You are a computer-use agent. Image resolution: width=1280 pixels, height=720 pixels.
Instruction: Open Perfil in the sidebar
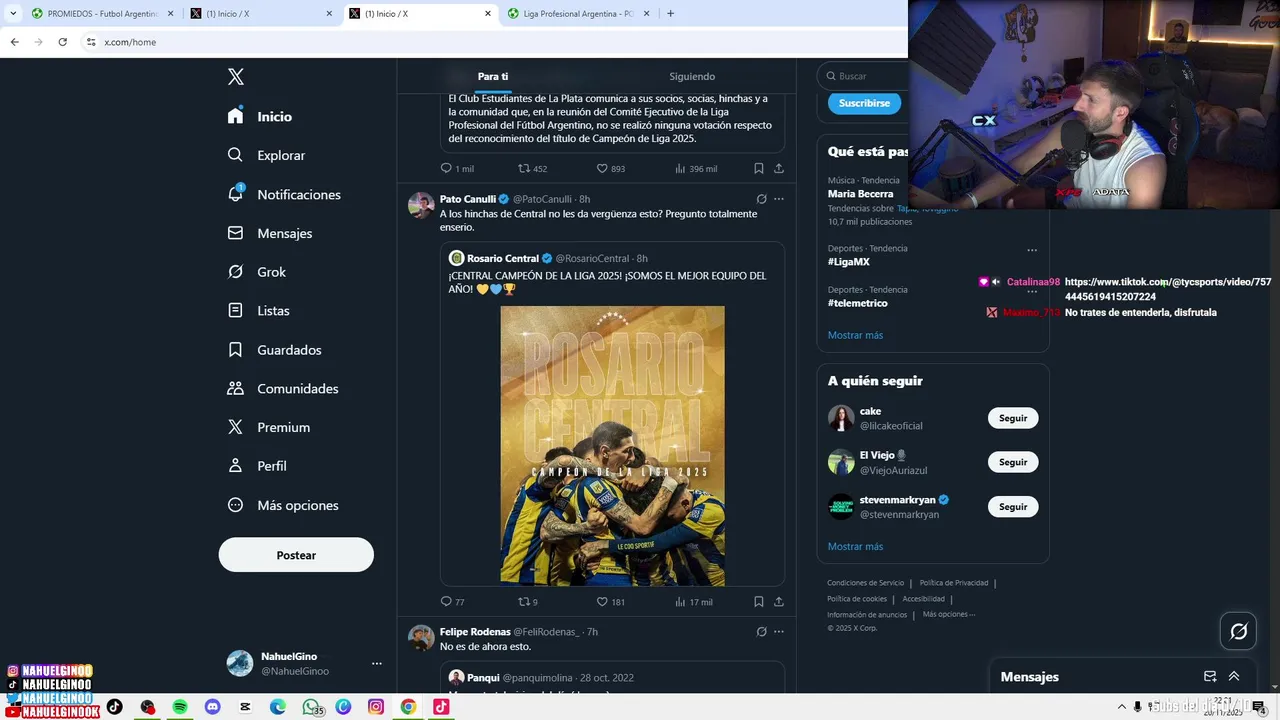(x=257, y=466)
